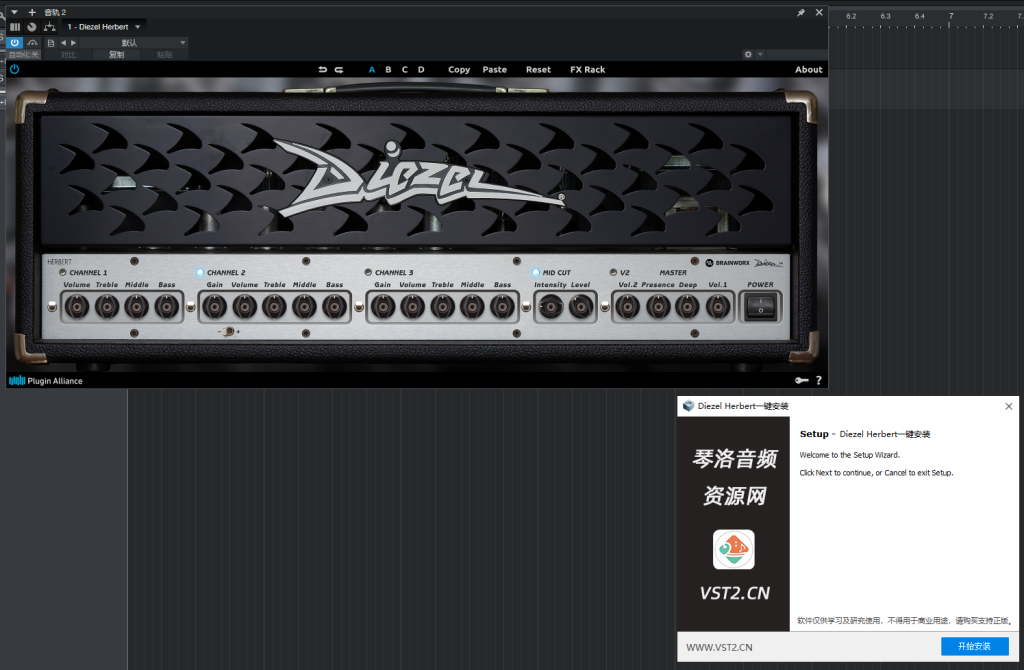Image resolution: width=1024 pixels, height=670 pixels.
Task: Toggle the V2 master volume switch
Action: [612, 272]
